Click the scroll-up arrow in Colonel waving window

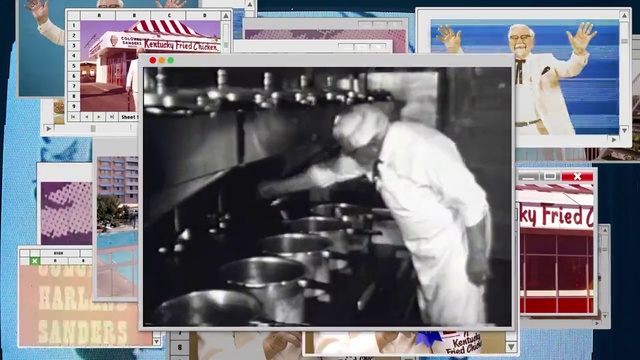tap(624, 16)
